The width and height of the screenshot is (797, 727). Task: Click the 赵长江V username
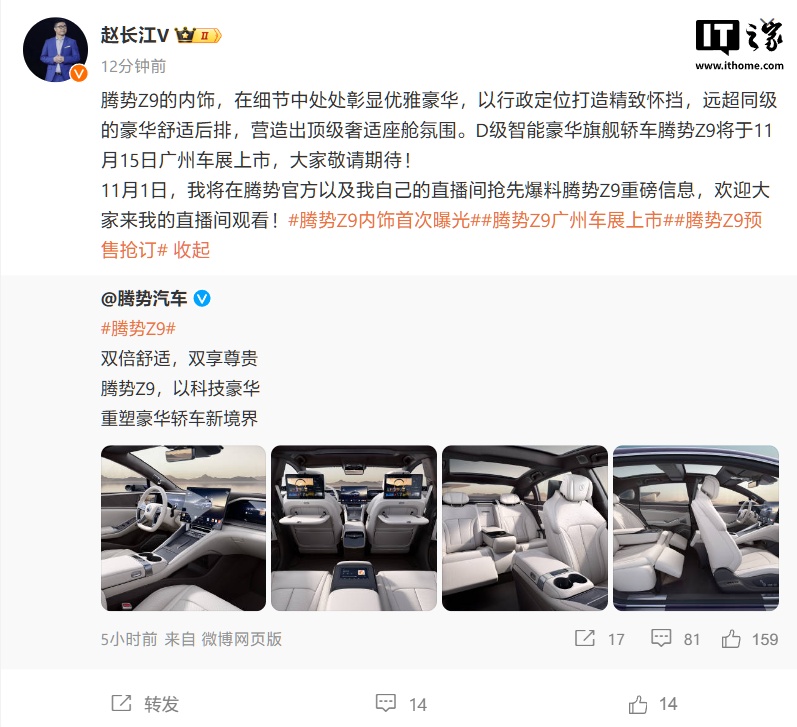click(135, 35)
